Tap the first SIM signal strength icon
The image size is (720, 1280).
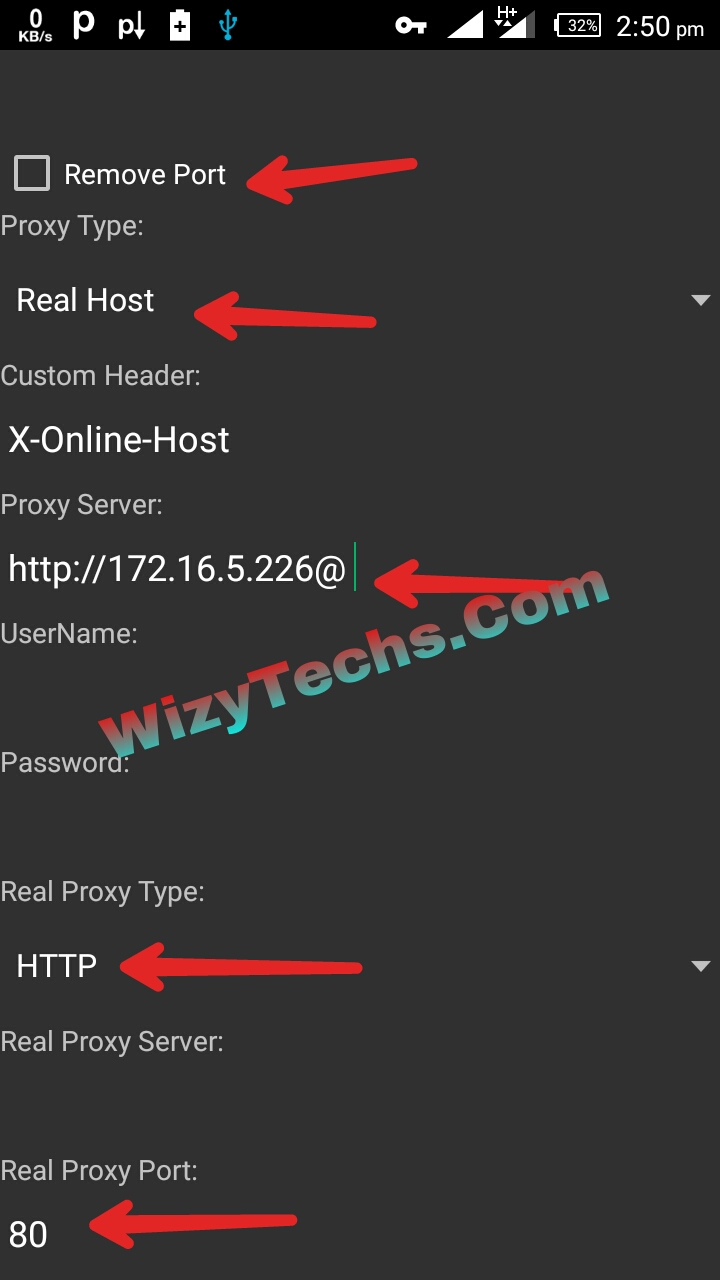(465, 25)
